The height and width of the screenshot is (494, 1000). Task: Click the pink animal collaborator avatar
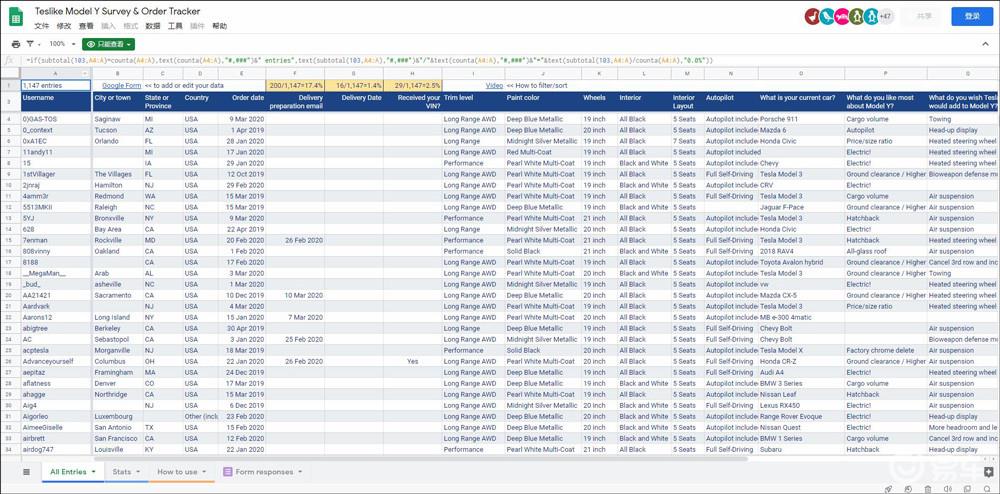click(842, 17)
